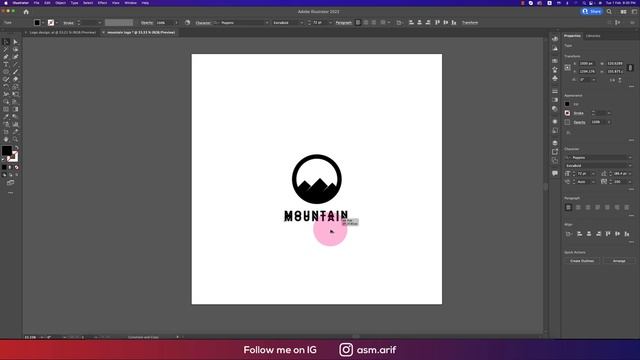Click the Share button
The height and width of the screenshot is (360, 640).
click(591, 12)
